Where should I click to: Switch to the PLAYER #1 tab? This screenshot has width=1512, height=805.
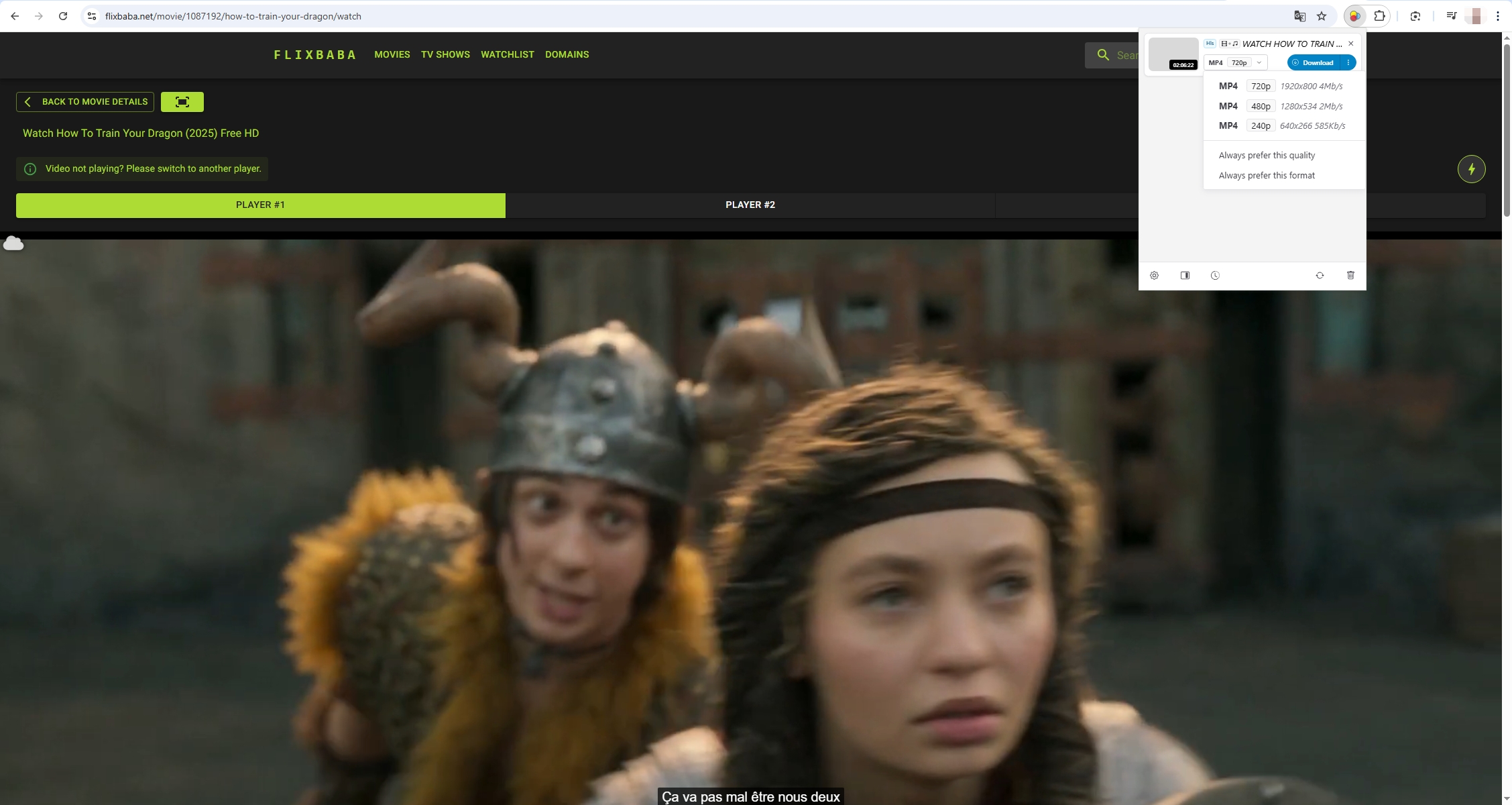[261, 205]
